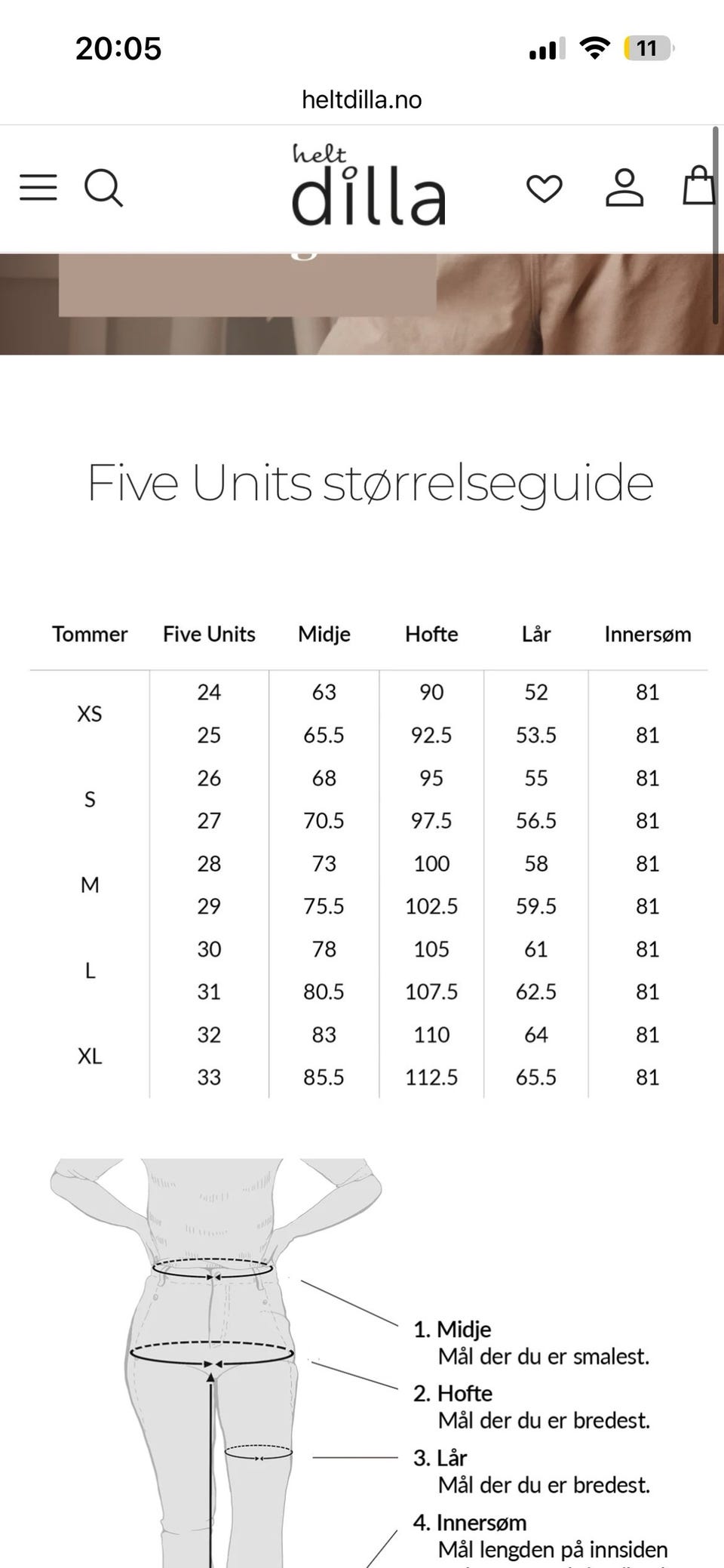Open the wishlist heart icon
The height and width of the screenshot is (1568, 724).
pos(545,189)
